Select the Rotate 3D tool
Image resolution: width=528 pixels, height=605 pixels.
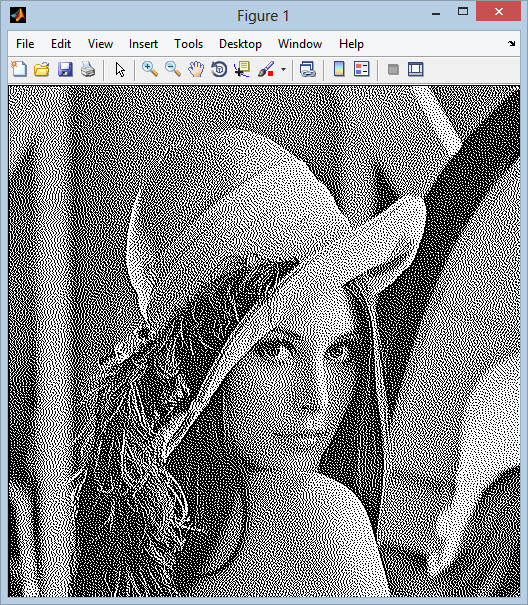point(219,69)
